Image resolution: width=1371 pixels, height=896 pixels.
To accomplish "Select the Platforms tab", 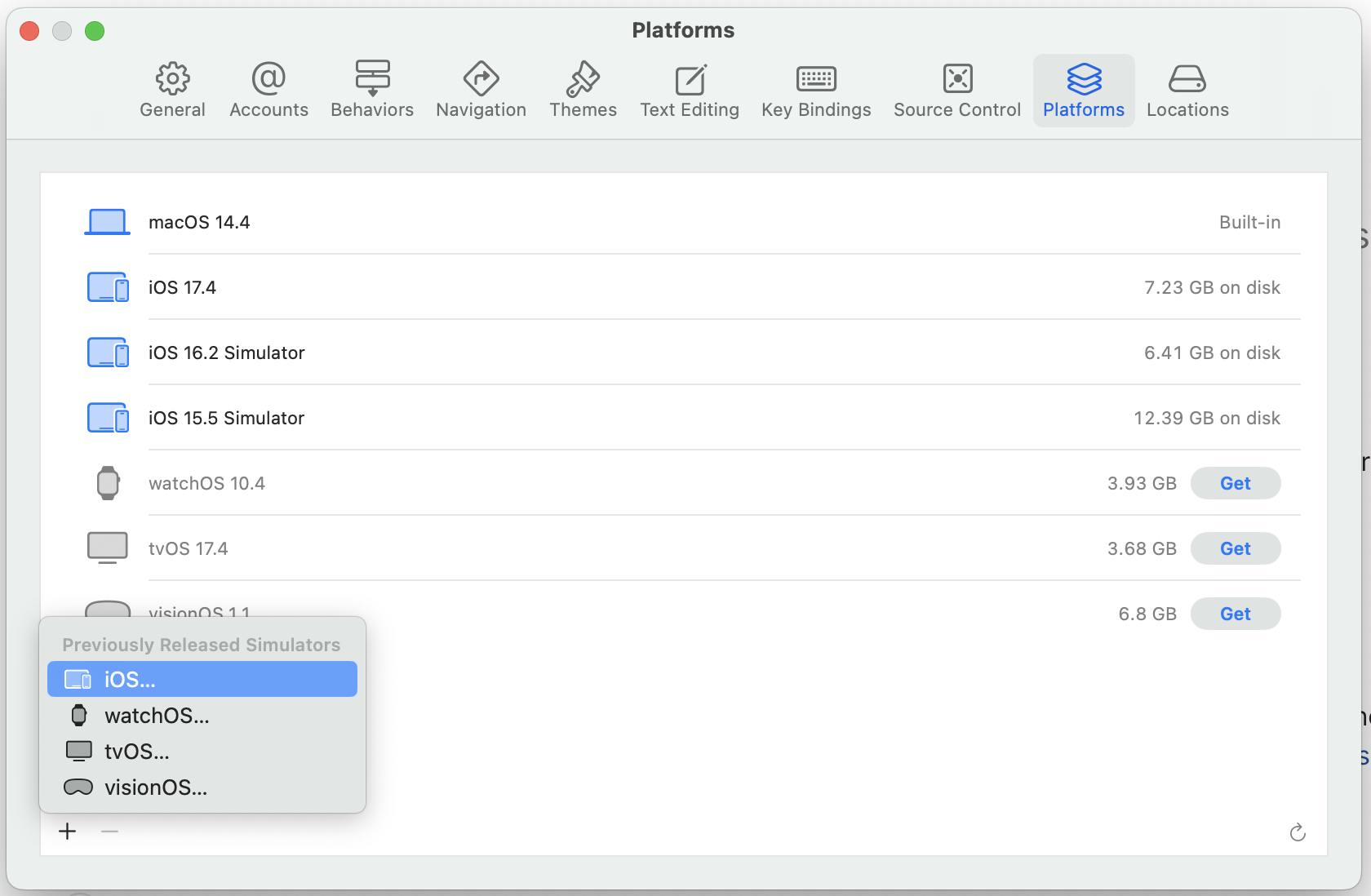I will click(x=1084, y=90).
